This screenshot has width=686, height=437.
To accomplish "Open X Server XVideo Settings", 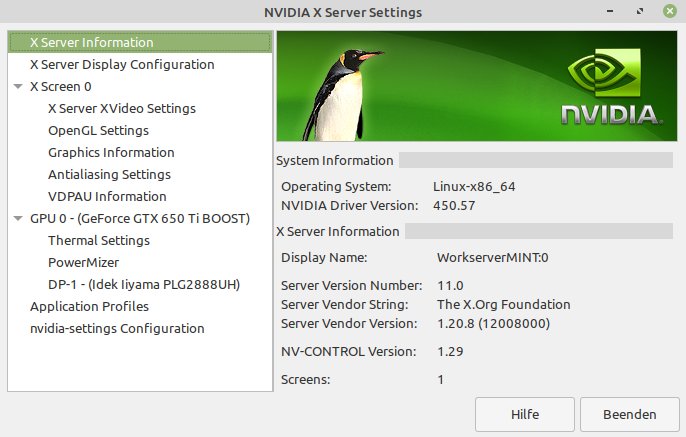I will pyautogui.click(x=122, y=109).
